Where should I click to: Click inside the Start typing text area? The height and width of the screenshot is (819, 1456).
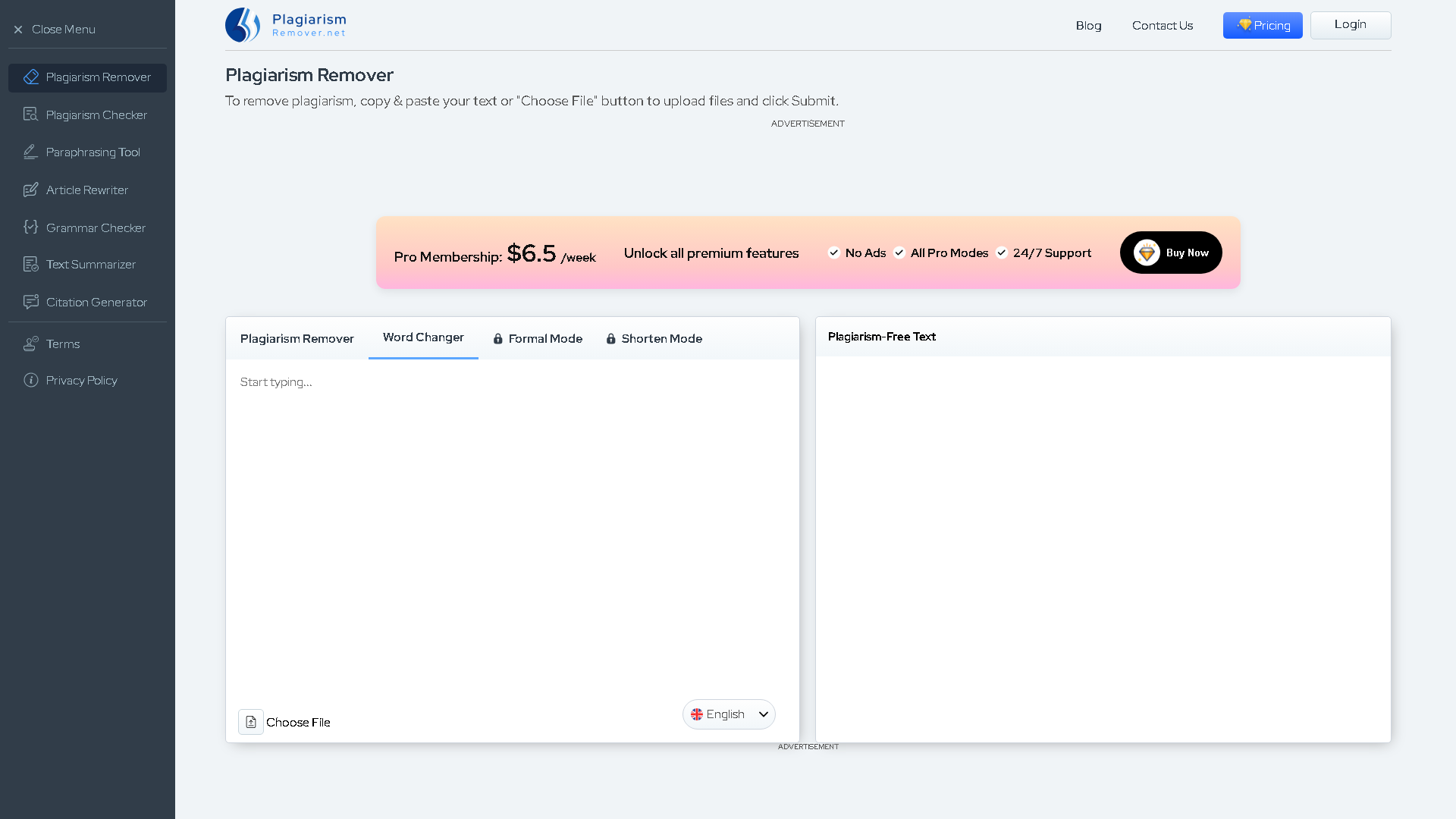(512, 455)
